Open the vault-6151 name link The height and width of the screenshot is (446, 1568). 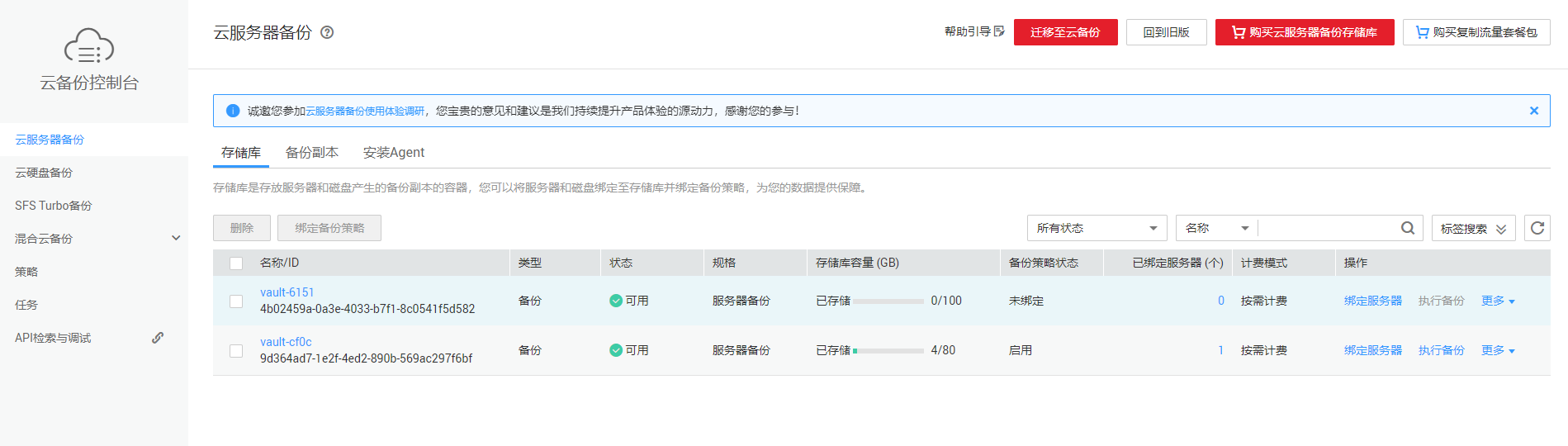click(x=287, y=292)
